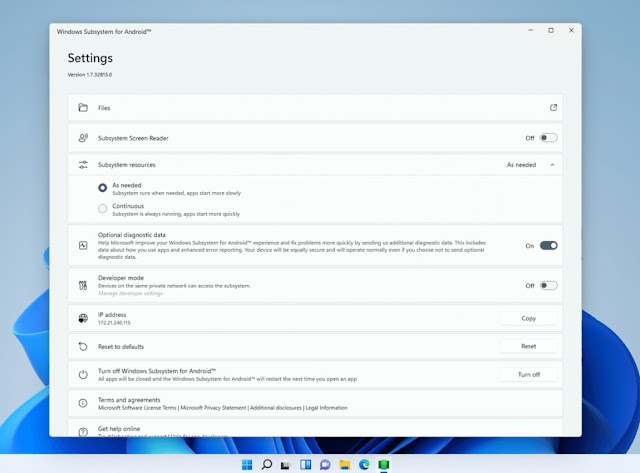
Task: Click the green Subsystem for Android taskbar icon
Action: click(x=384, y=464)
